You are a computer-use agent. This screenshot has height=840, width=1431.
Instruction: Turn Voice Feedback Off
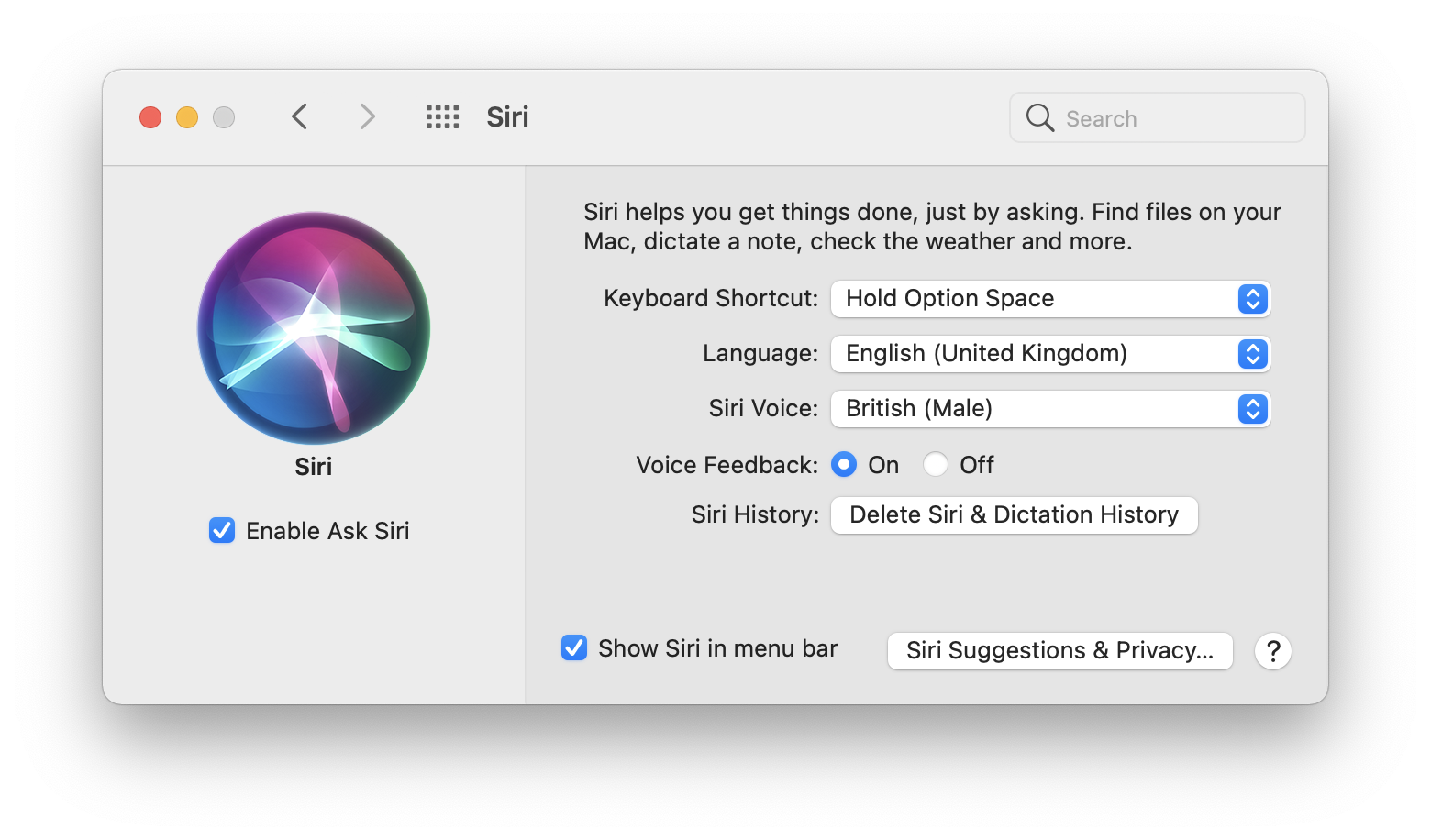tap(935, 465)
